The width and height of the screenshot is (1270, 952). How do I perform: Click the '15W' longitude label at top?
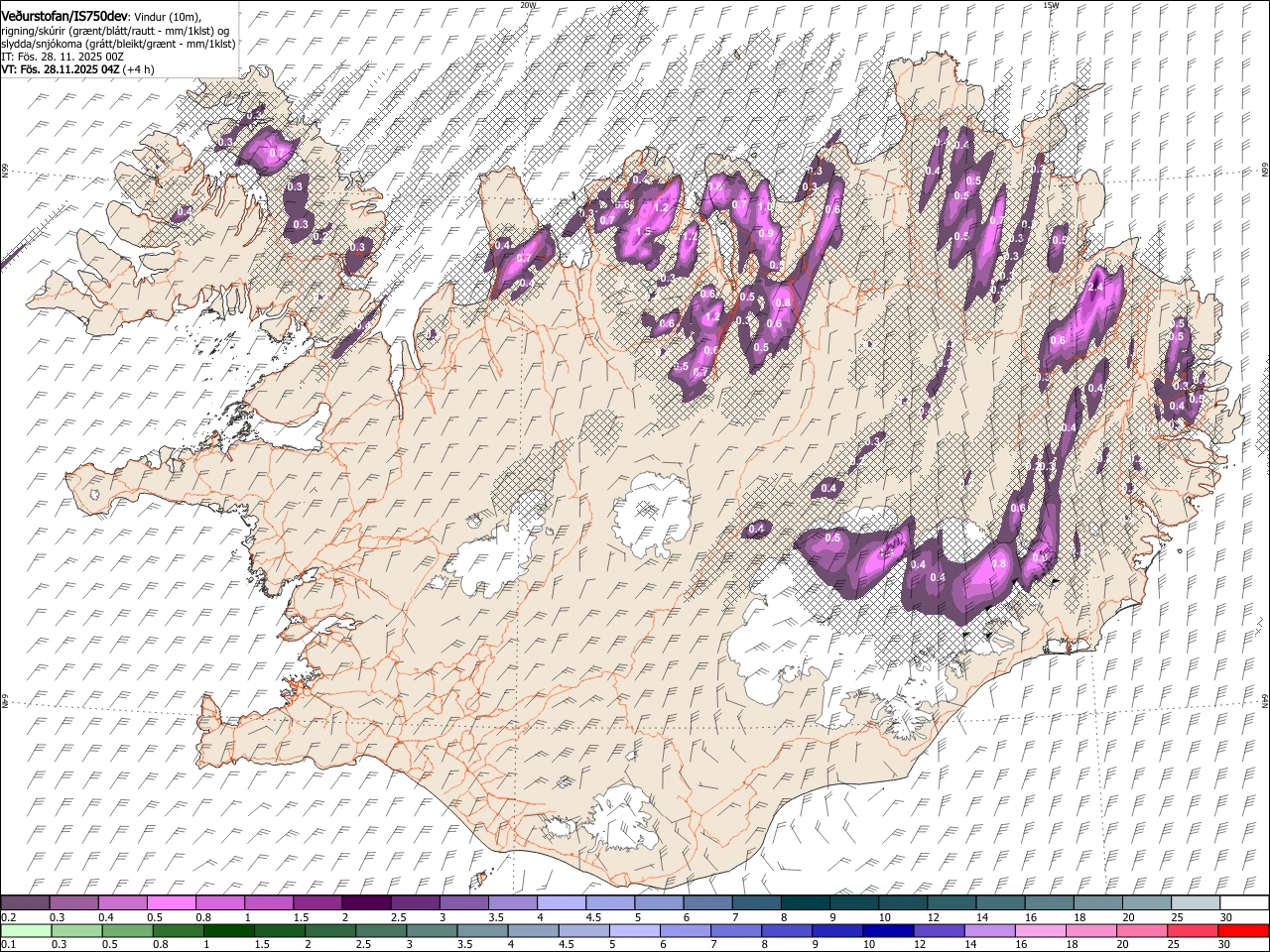[x=1051, y=5]
